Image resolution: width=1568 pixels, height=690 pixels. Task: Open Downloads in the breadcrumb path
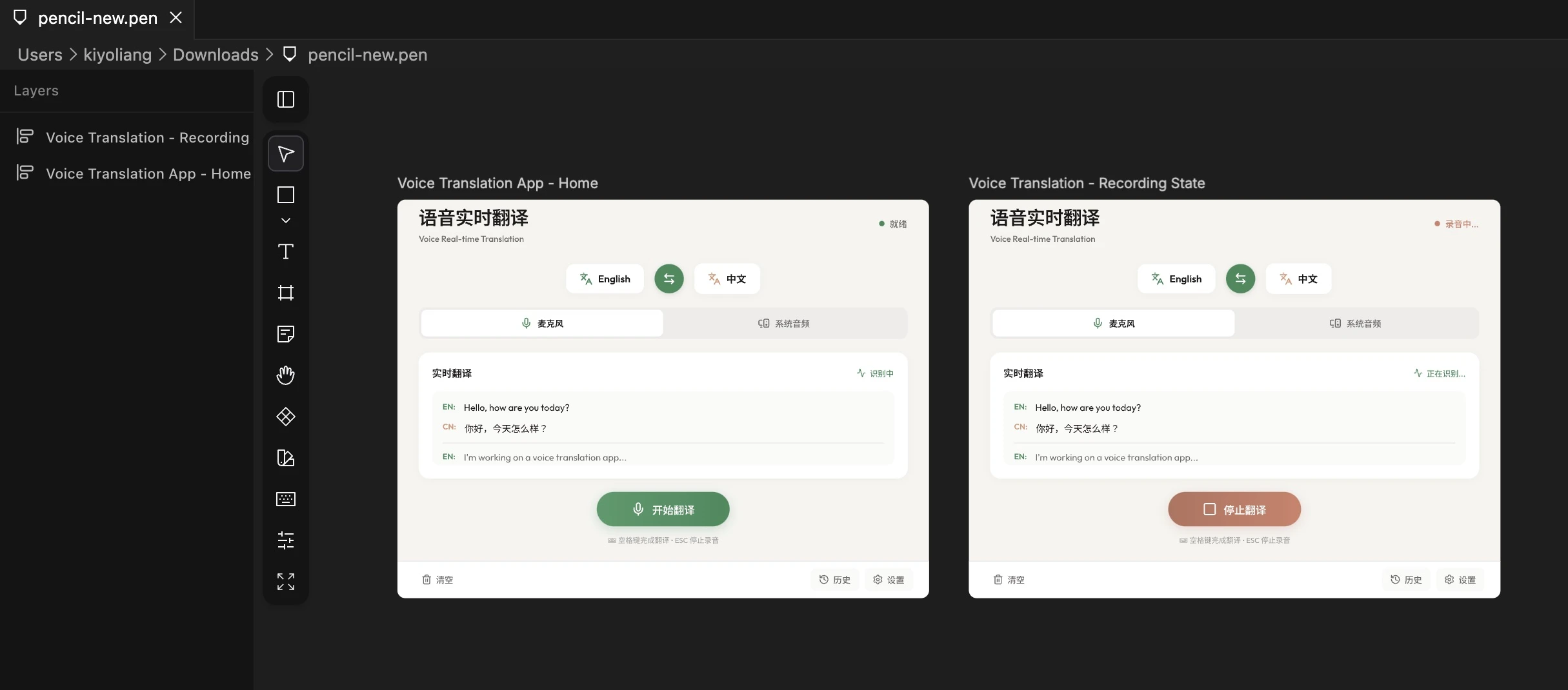coord(215,54)
